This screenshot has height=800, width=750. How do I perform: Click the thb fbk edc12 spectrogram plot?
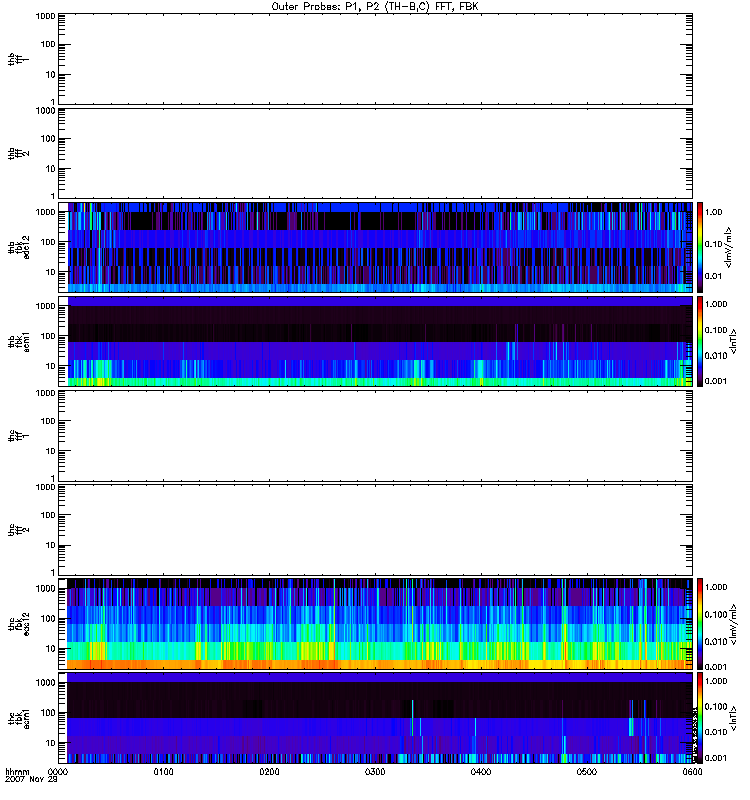[375, 247]
